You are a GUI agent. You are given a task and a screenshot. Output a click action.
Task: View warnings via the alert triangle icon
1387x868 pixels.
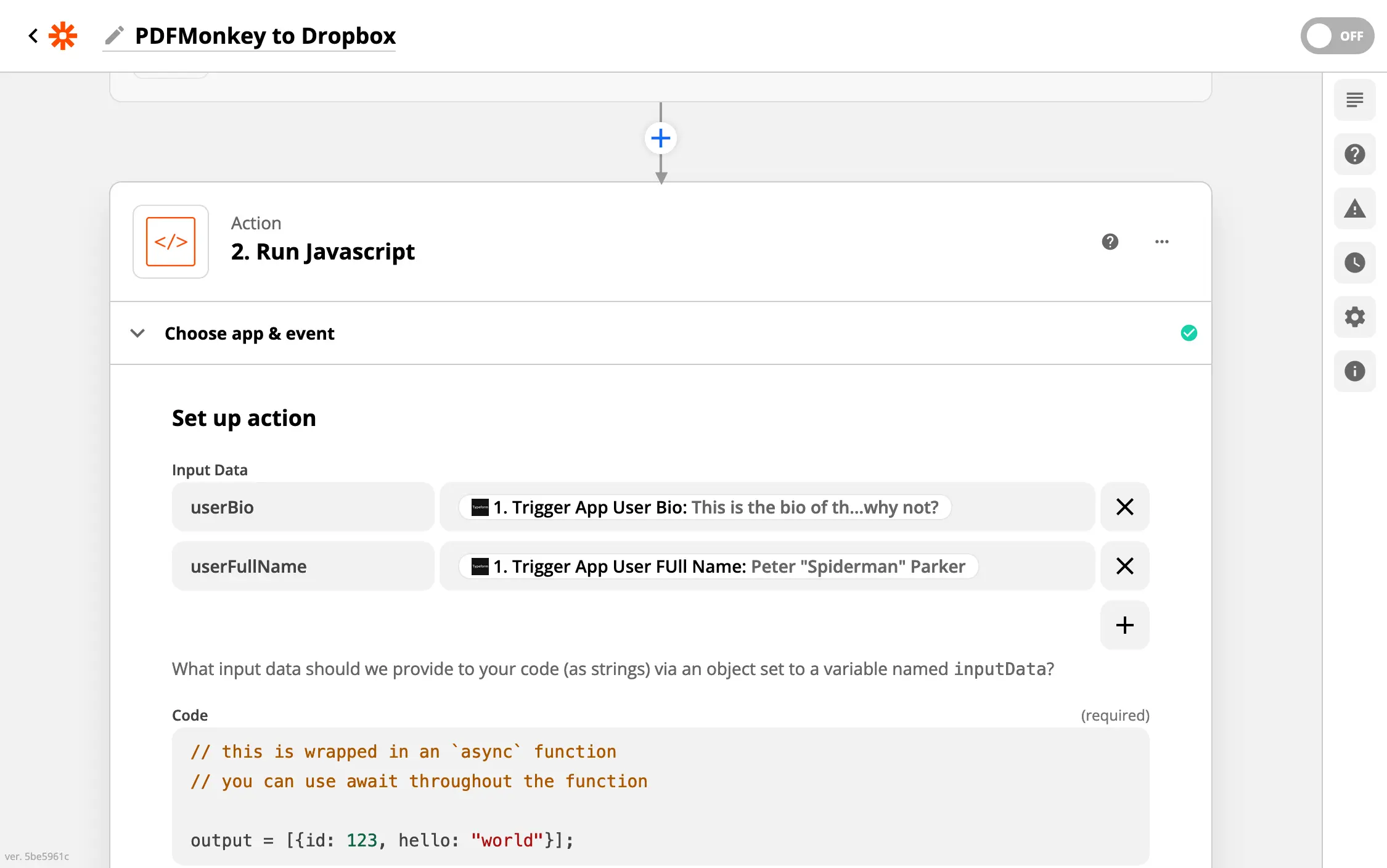click(1354, 209)
